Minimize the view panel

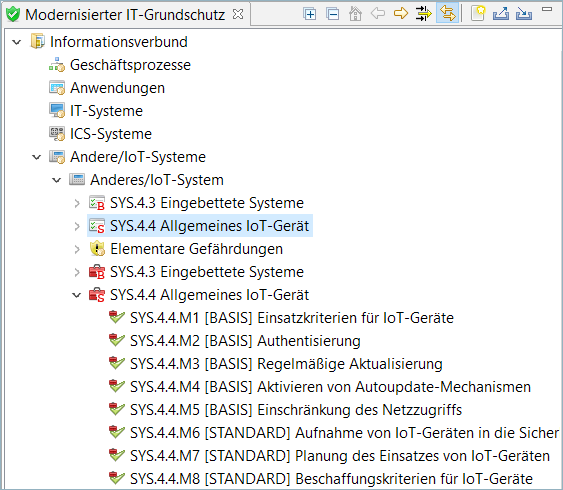coord(547,9)
